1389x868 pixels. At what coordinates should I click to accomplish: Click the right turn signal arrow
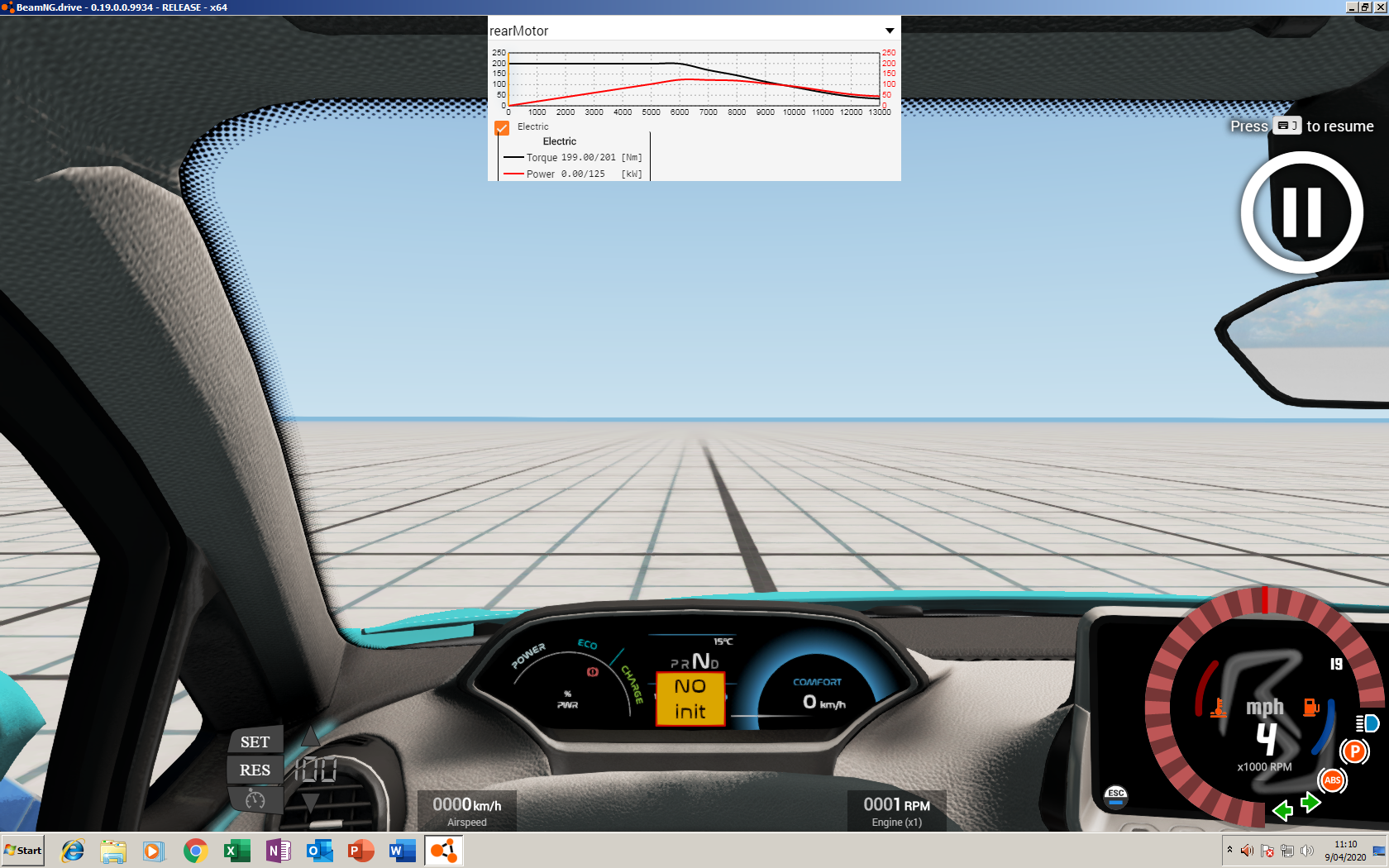click(1311, 802)
